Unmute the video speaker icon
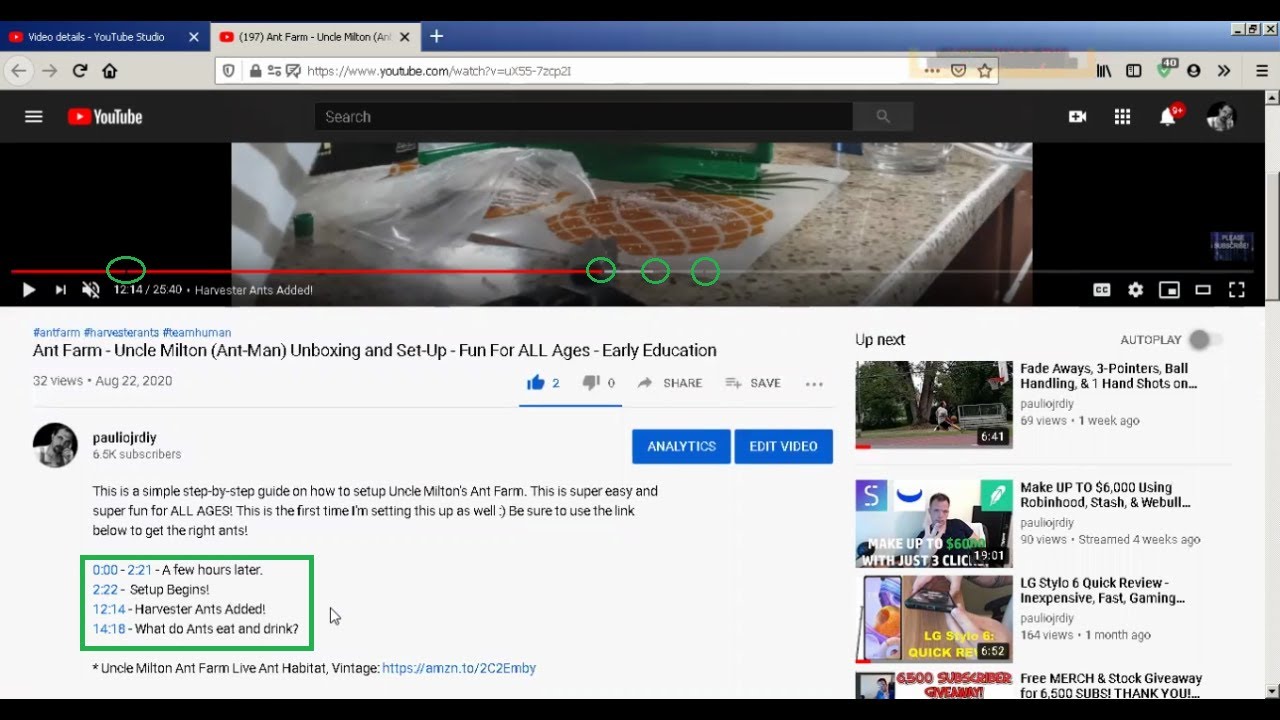Screen dimensions: 1280x720 point(91,290)
